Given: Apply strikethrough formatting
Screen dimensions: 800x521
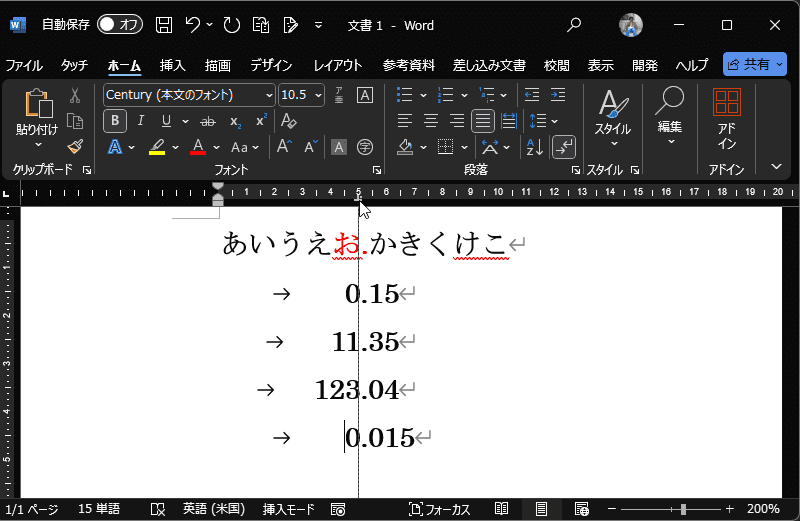Looking at the screenshot, I should [x=208, y=121].
